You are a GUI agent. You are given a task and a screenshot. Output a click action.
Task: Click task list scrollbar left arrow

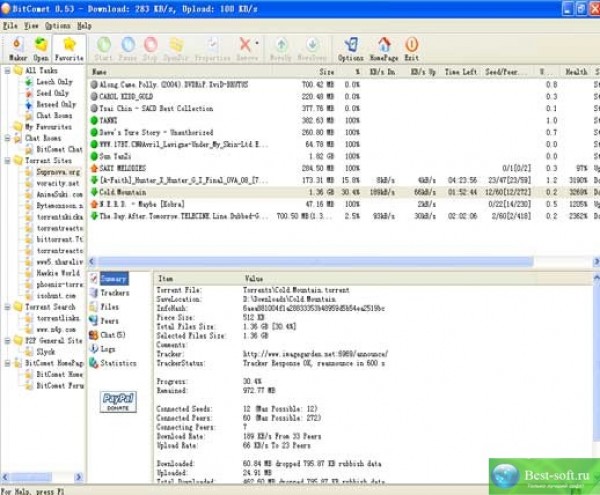(x=92, y=262)
